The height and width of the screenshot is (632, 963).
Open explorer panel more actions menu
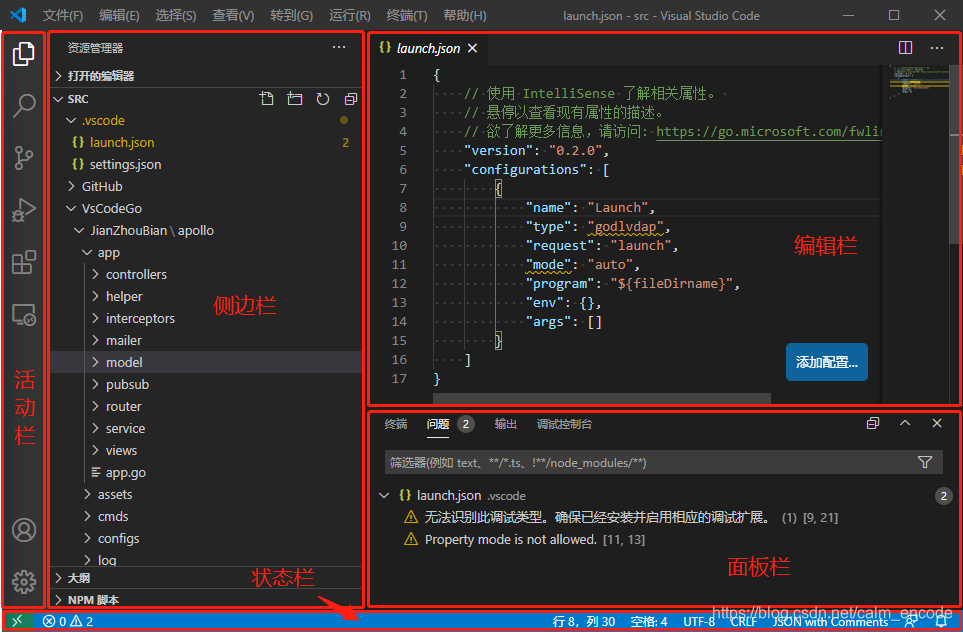point(339,47)
